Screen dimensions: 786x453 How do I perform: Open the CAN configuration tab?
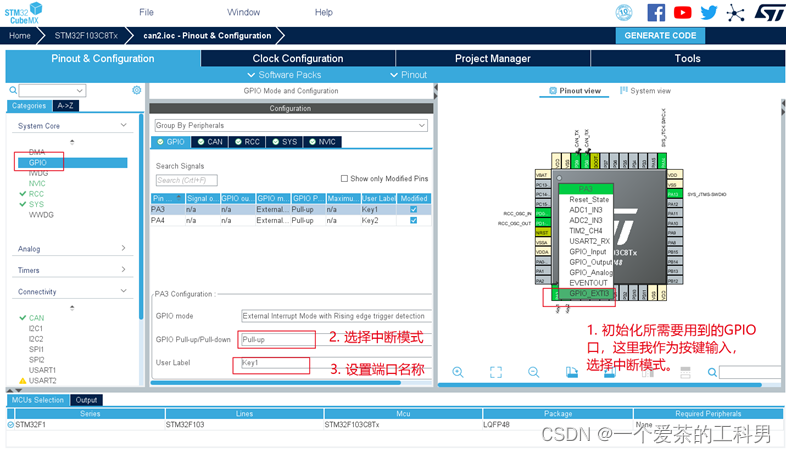click(x=210, y=142)
